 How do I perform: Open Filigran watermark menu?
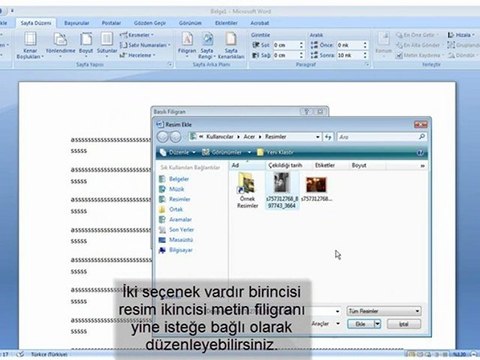(187, 44)
